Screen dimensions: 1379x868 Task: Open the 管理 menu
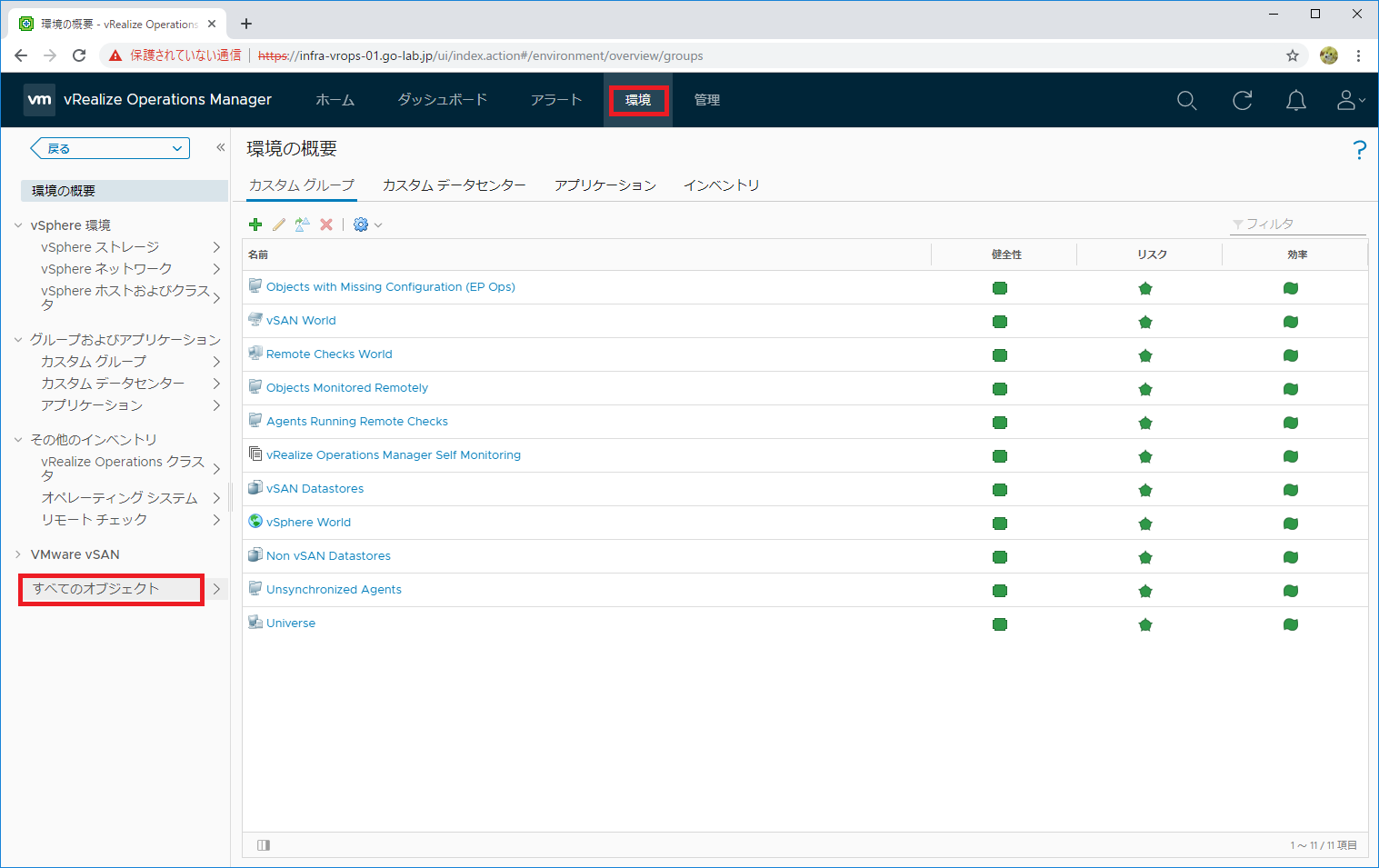(707, 100)
